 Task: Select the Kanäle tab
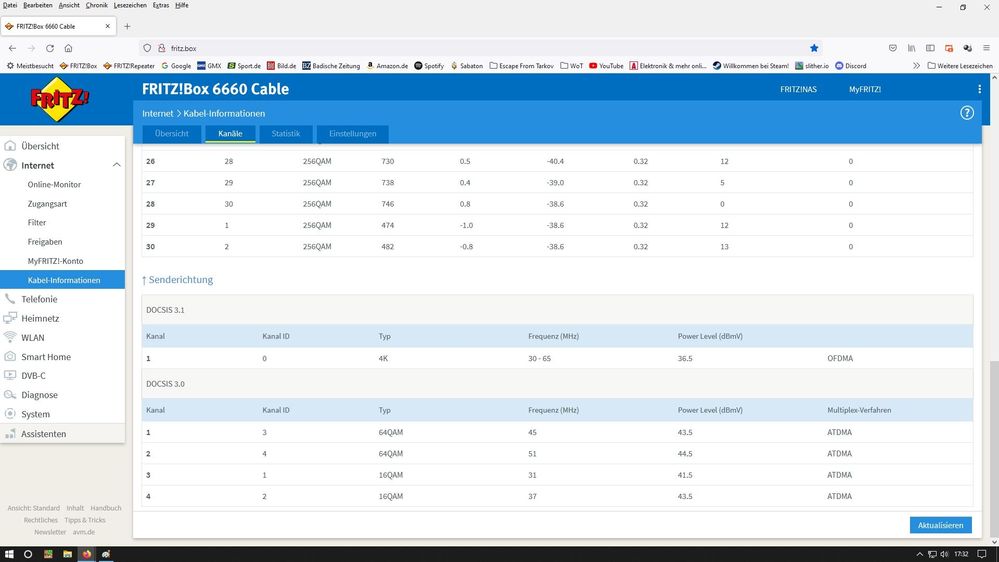point(230,134)
